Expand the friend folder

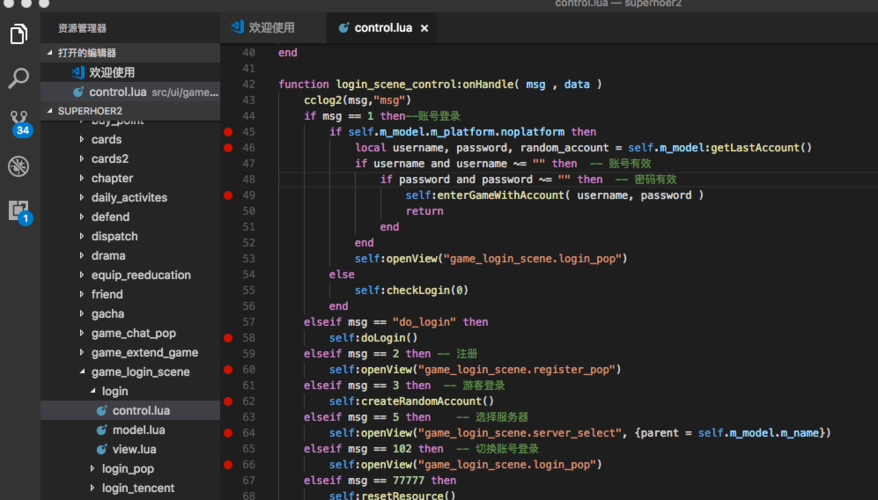(x=130, y=295)
